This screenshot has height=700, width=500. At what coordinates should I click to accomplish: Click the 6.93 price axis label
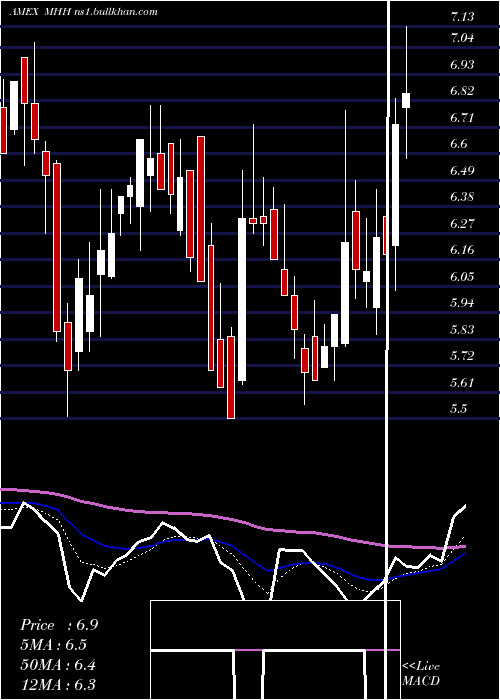462,64
